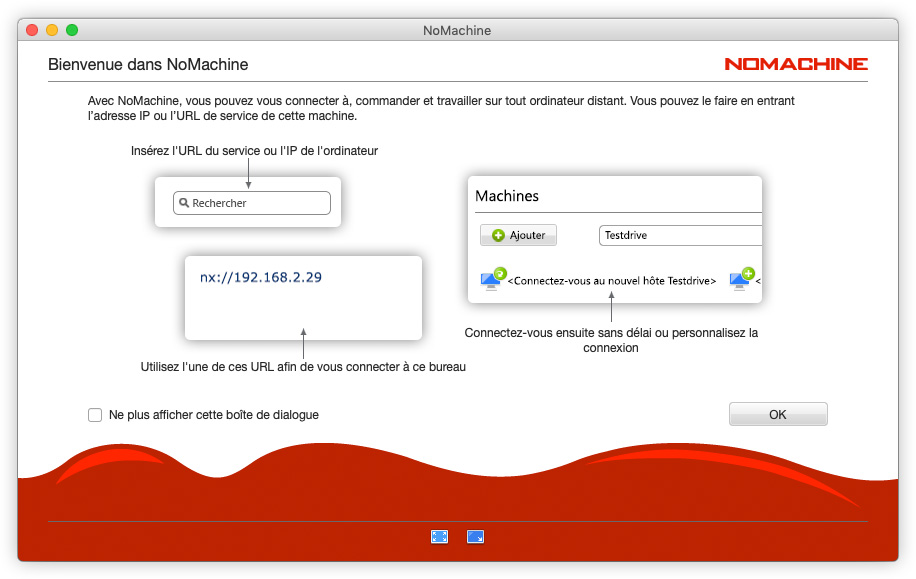
Task: Close the NoMachine window with the red button
Action: tap(32, 30)
